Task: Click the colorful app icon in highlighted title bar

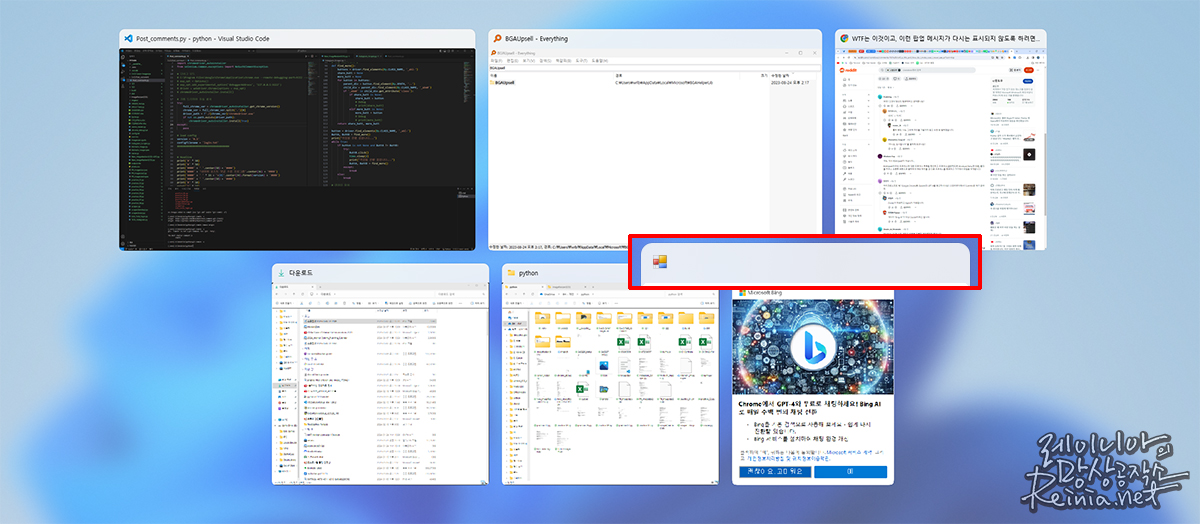Action: click(x=660, y=262)
